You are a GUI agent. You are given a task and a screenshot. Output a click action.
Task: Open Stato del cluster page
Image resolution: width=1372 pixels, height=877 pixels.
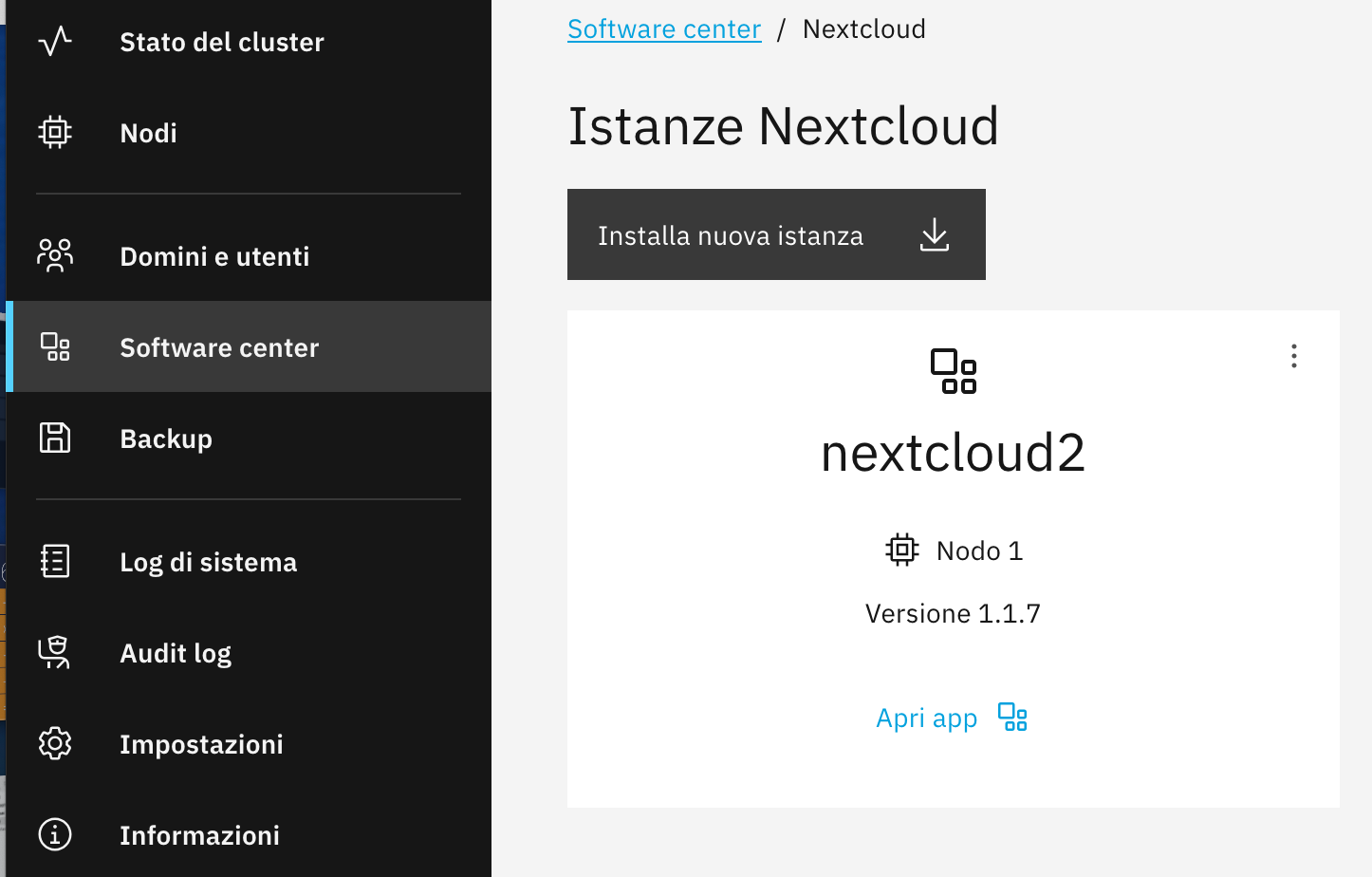tap(249, 42)
